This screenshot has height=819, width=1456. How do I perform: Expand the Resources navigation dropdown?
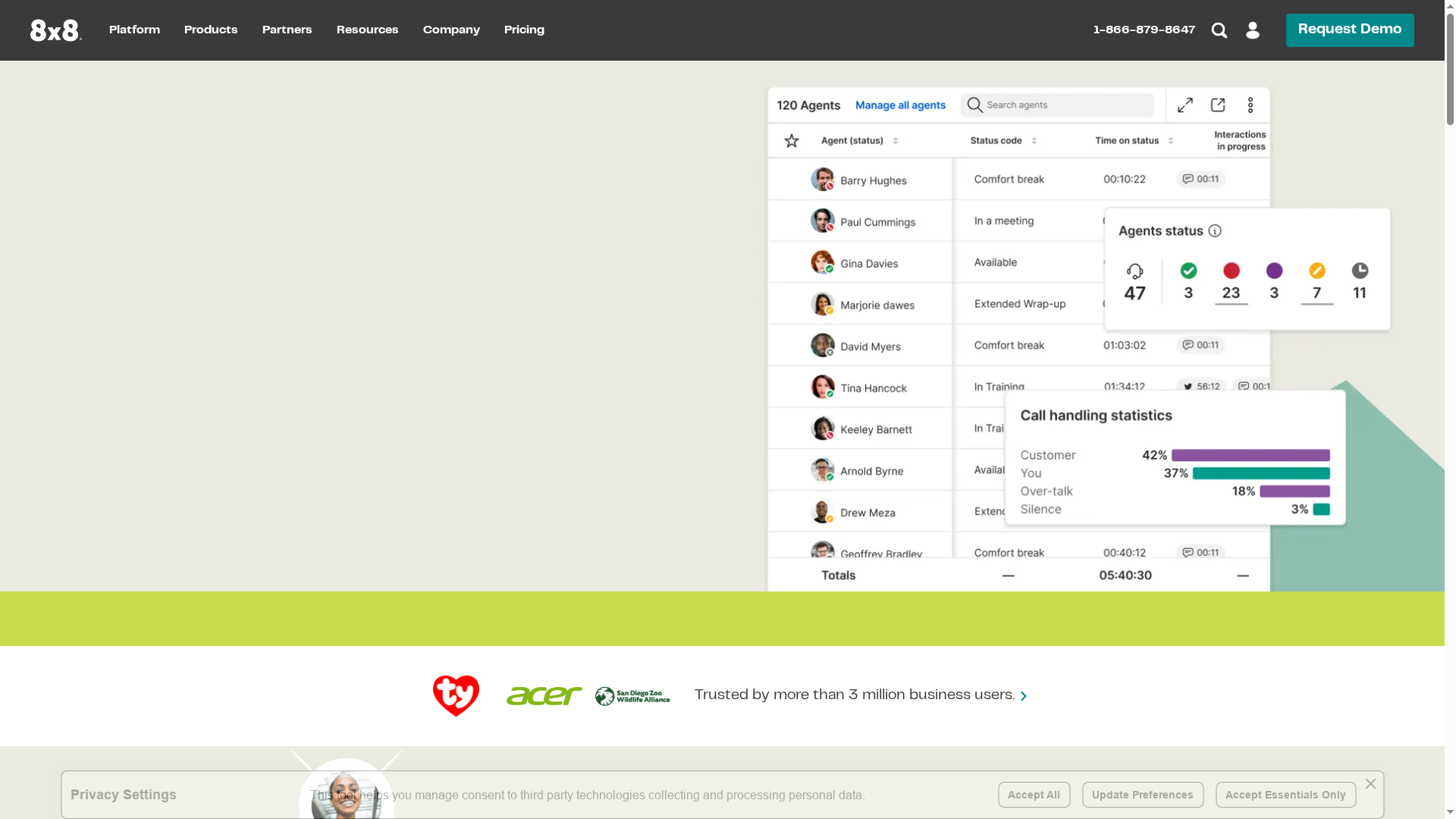tap(367, 30)
